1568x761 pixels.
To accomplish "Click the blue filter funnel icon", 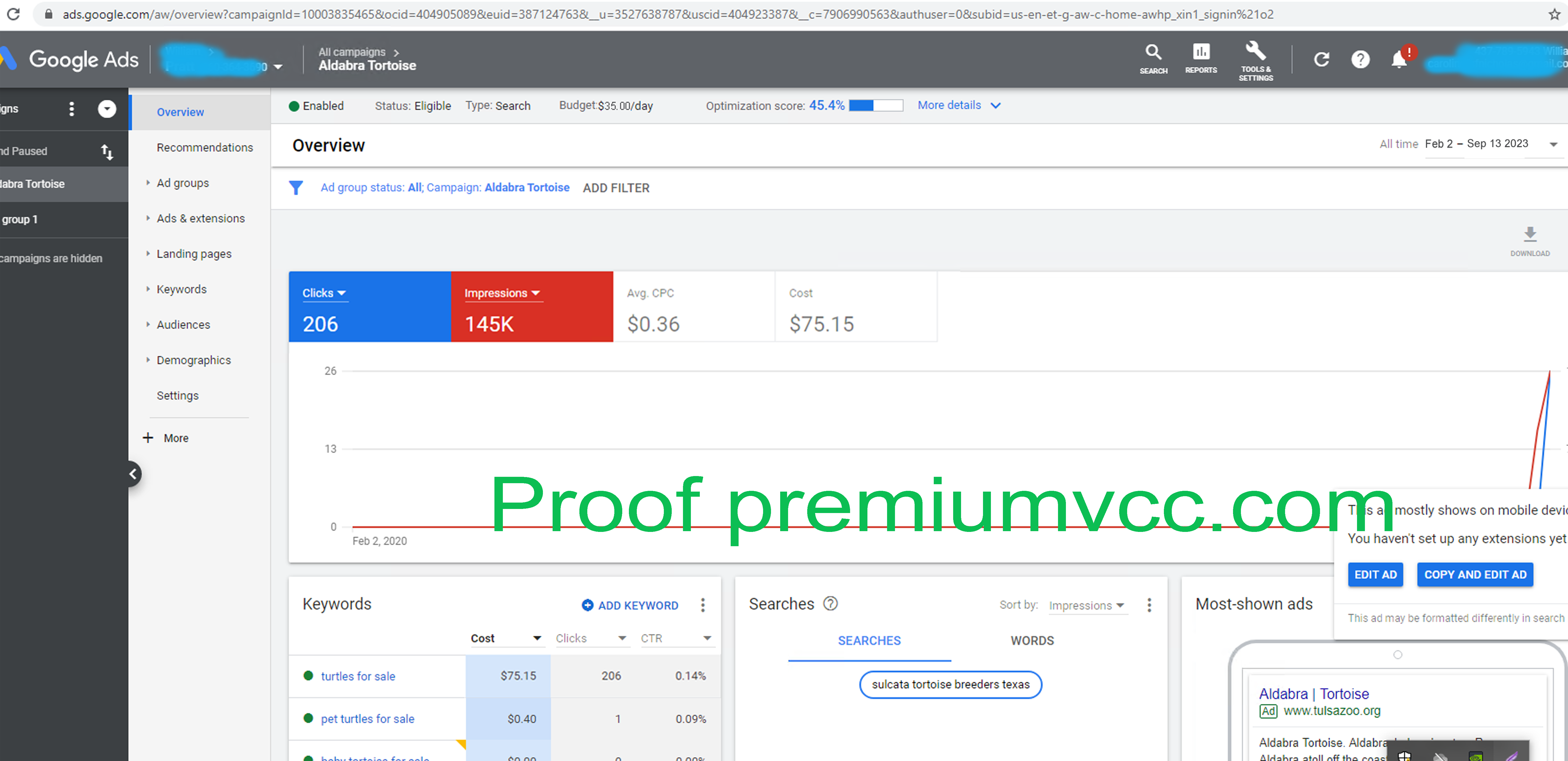I will point(296,188).
